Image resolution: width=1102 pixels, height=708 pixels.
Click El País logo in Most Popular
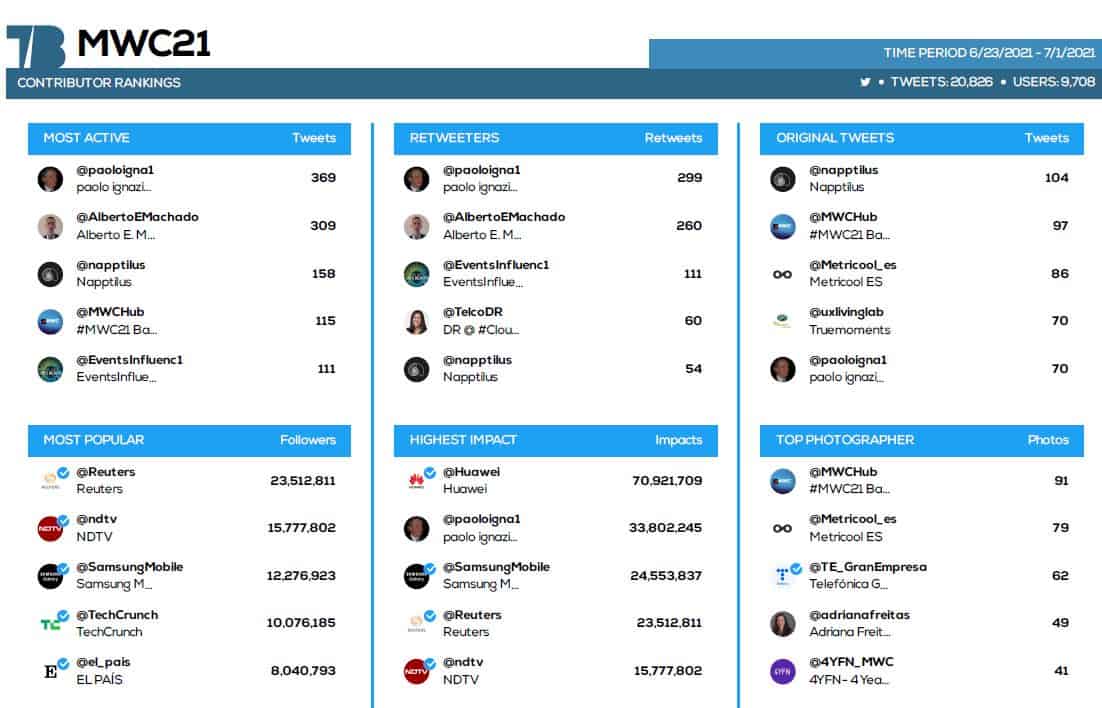(x=51, y=671)
